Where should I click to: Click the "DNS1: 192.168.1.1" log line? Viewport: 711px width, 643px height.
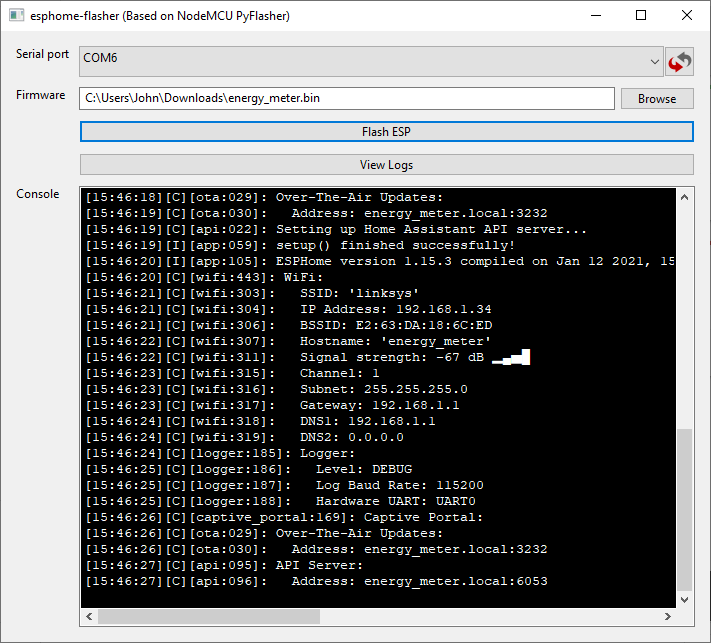[x=261, y=421]
